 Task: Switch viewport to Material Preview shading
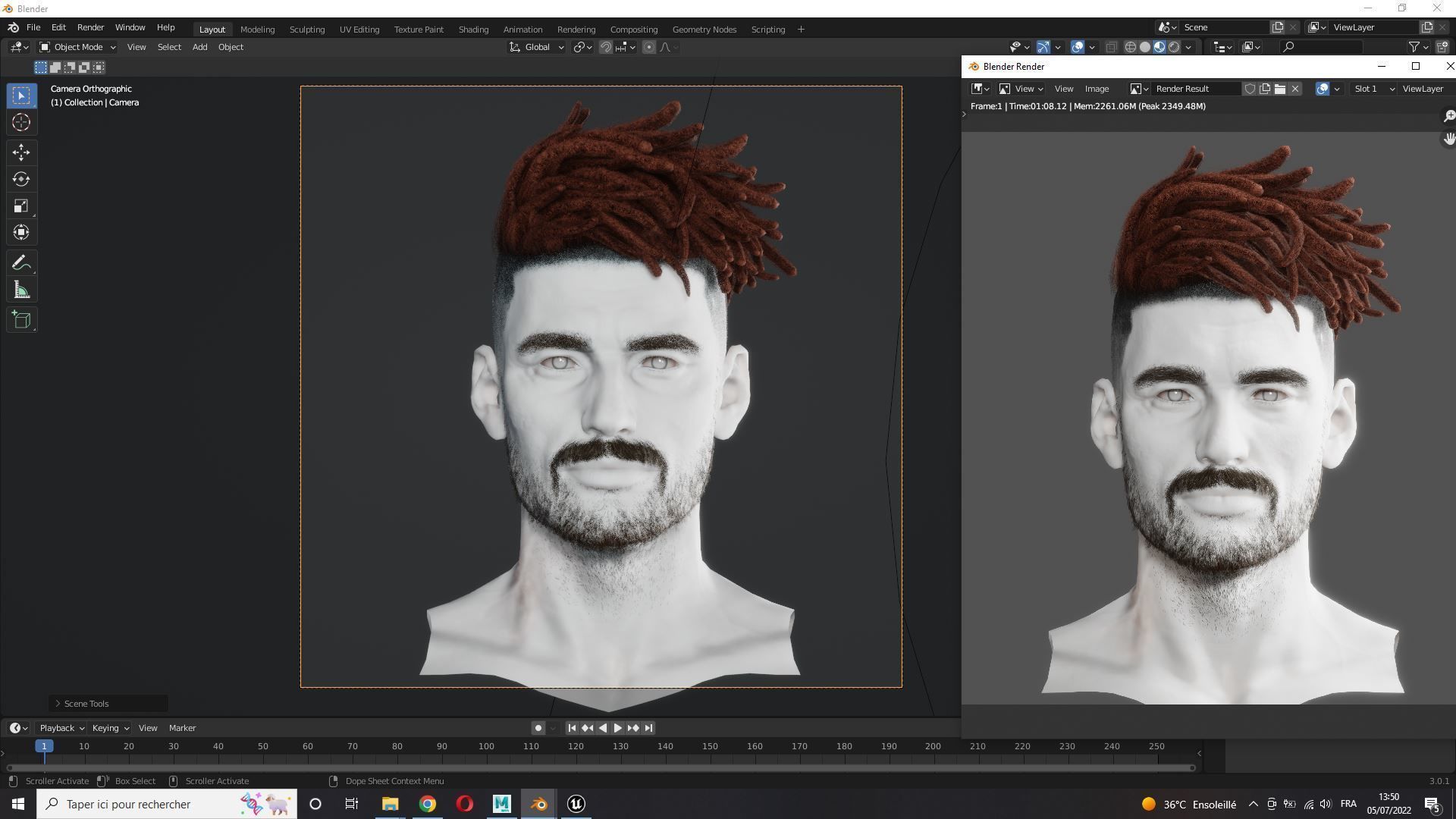pyautogui.click(x=1159, y=47)
